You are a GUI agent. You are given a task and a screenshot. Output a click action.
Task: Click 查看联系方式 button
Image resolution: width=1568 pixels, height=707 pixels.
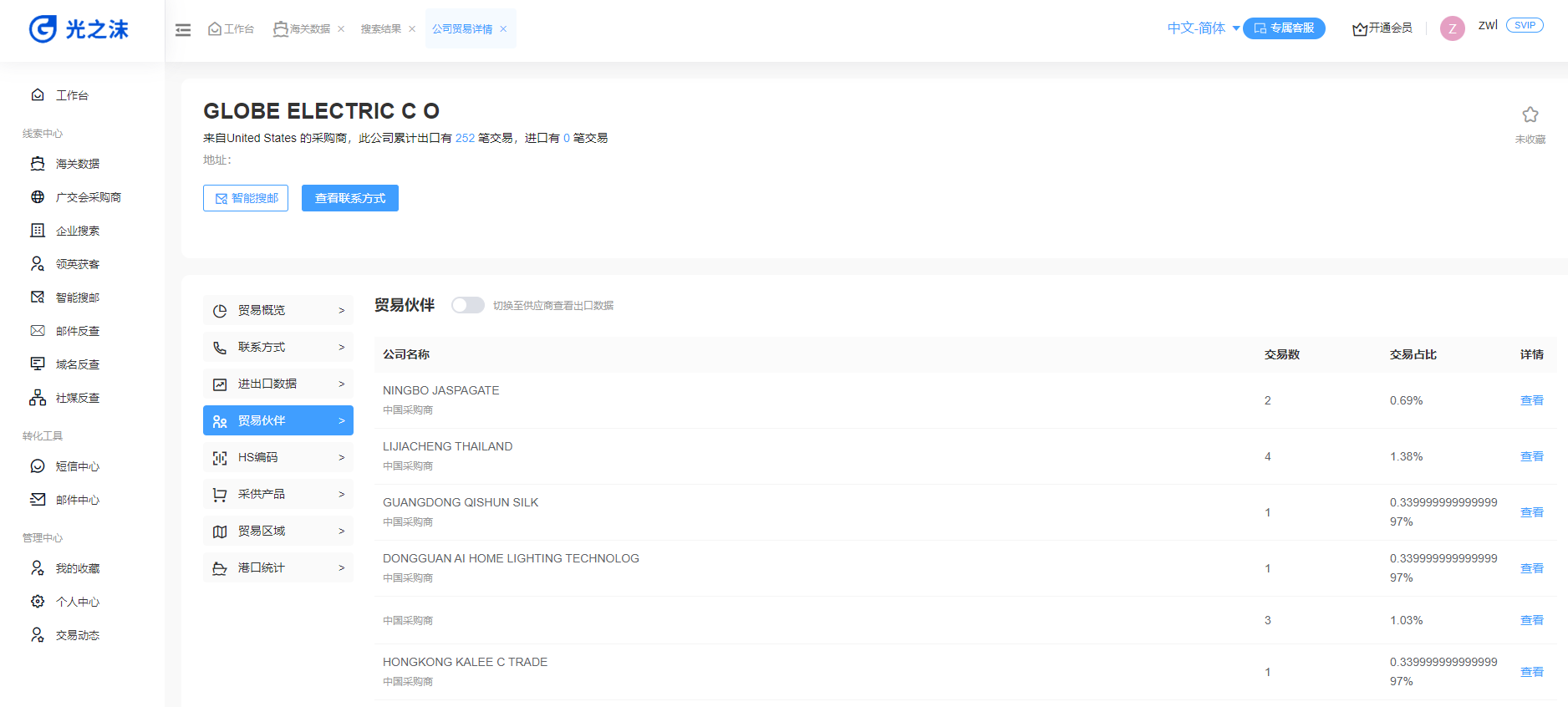[350, 198]
